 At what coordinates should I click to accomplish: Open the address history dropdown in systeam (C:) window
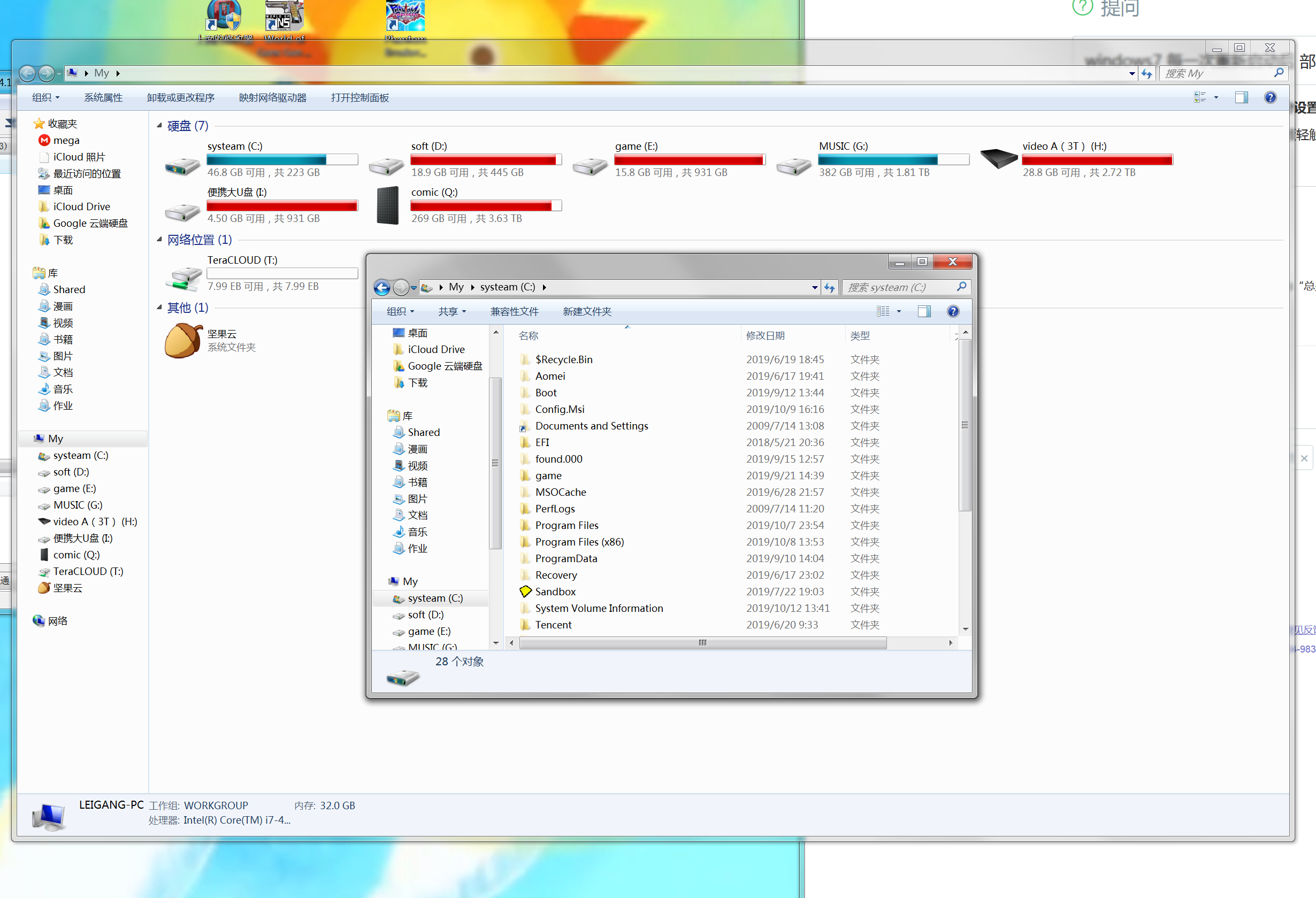click(814, 288)
